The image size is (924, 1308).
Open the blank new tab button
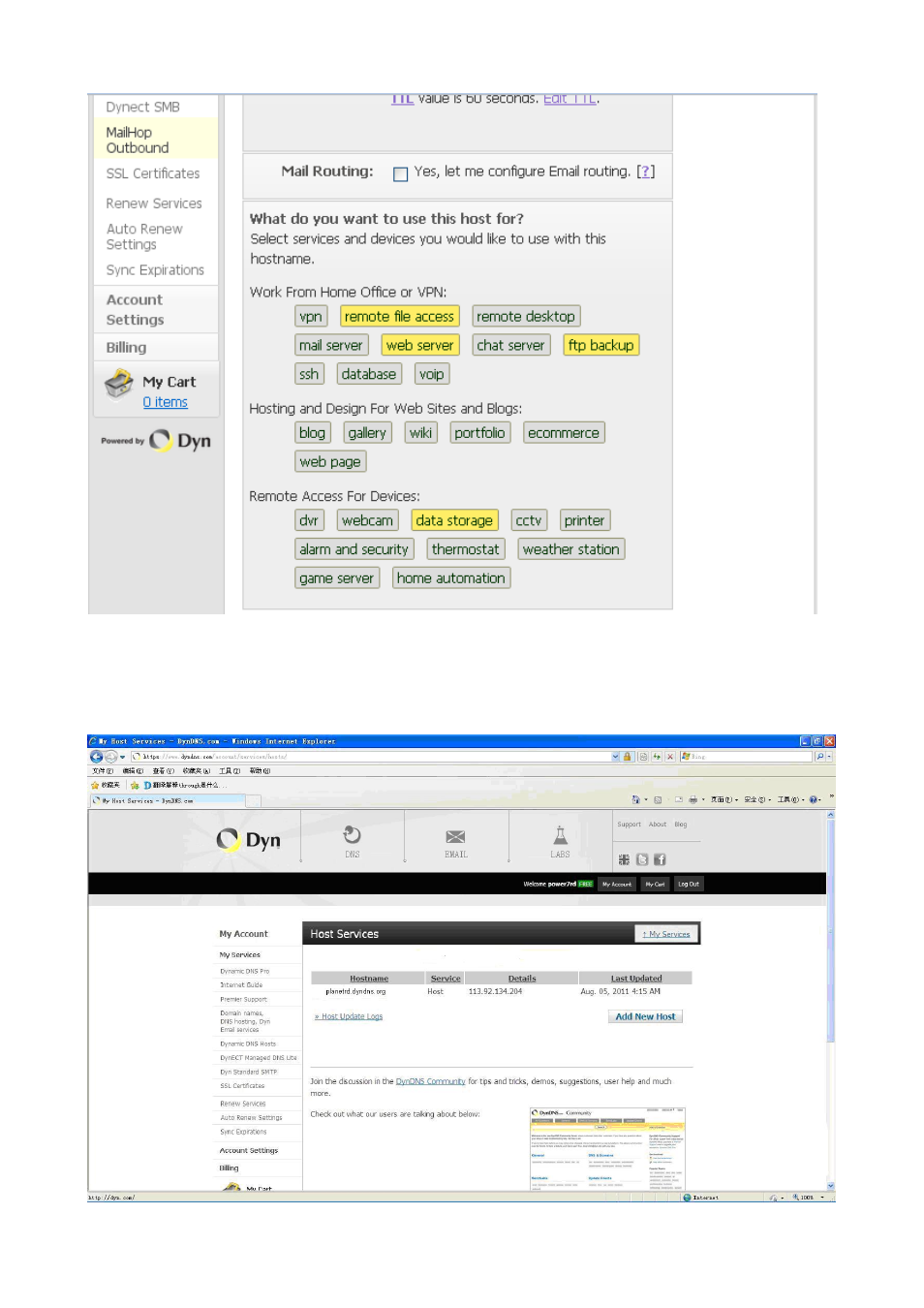tap(254, 801)
